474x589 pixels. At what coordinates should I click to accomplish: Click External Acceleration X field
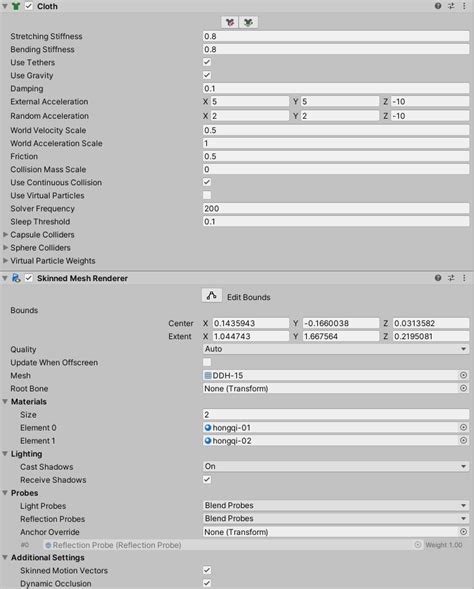[x=250, y=102]
